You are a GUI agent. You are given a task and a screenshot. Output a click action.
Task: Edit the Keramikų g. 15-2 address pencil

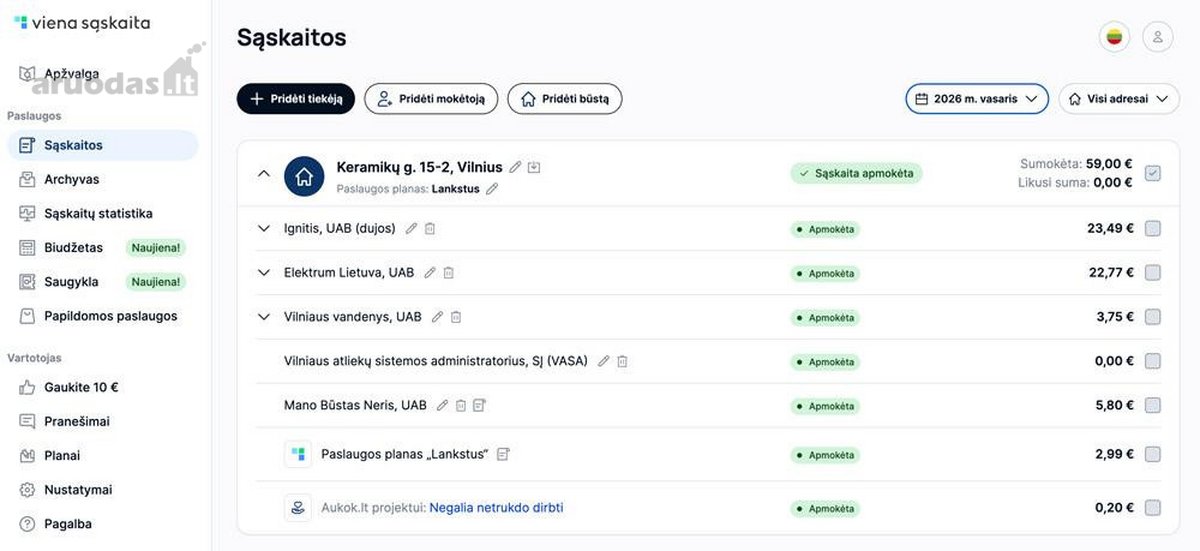(515, 167)
